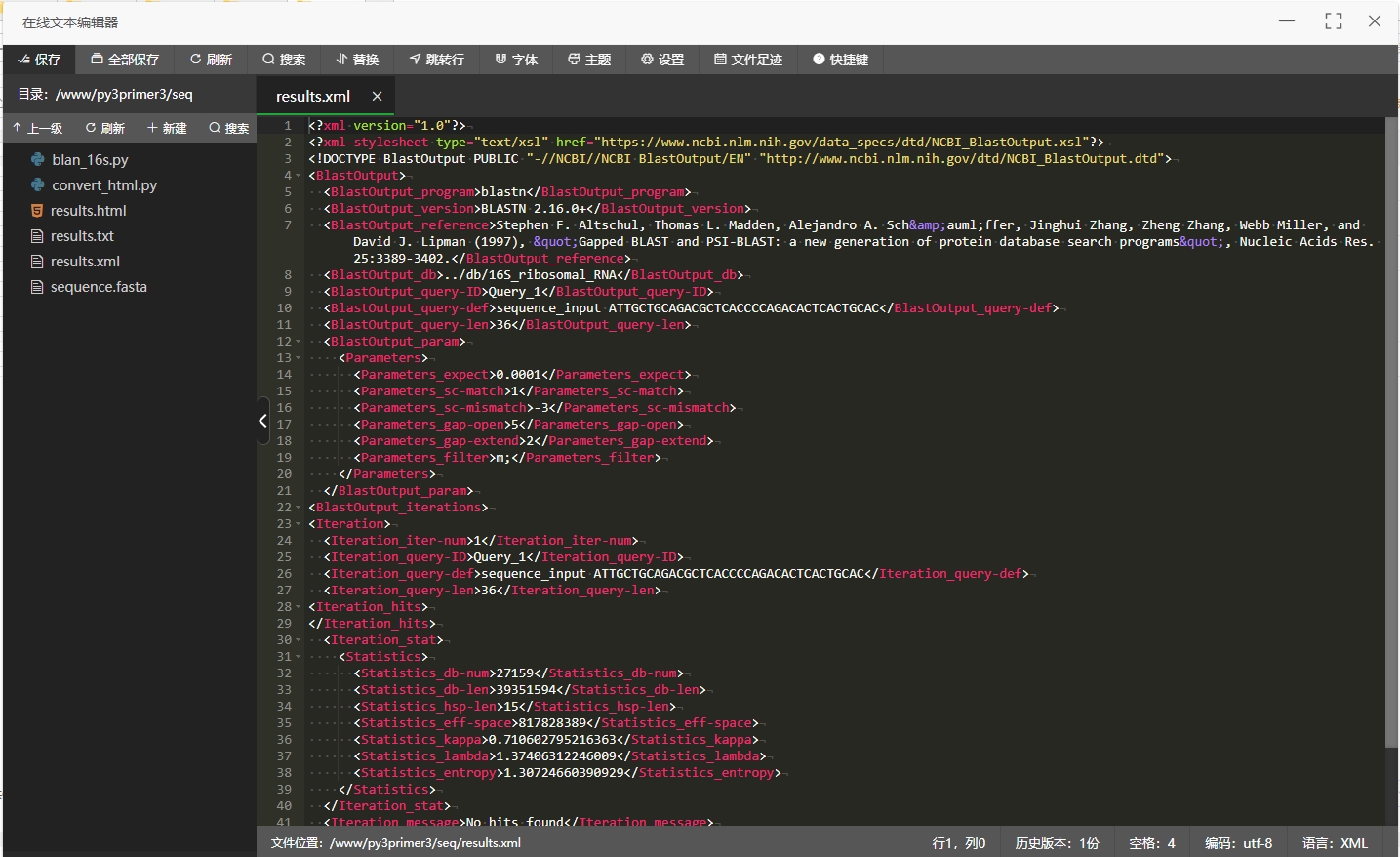Collapse the file sidebar with arrow handle

click(262, 421)
